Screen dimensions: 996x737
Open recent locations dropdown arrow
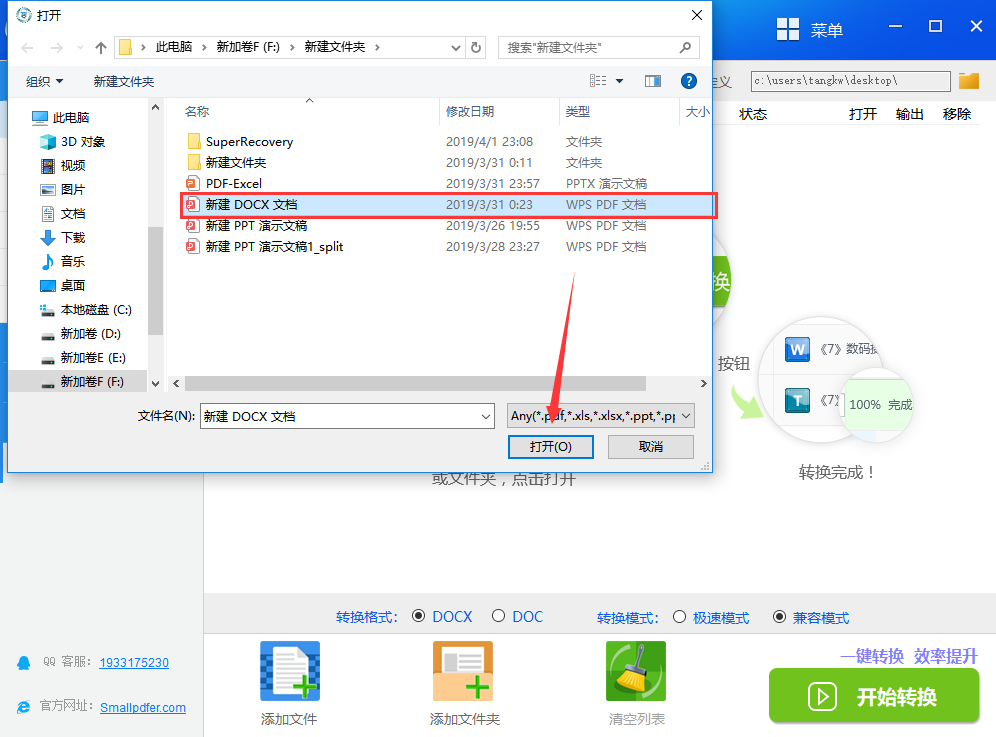(x=80, y=48)
